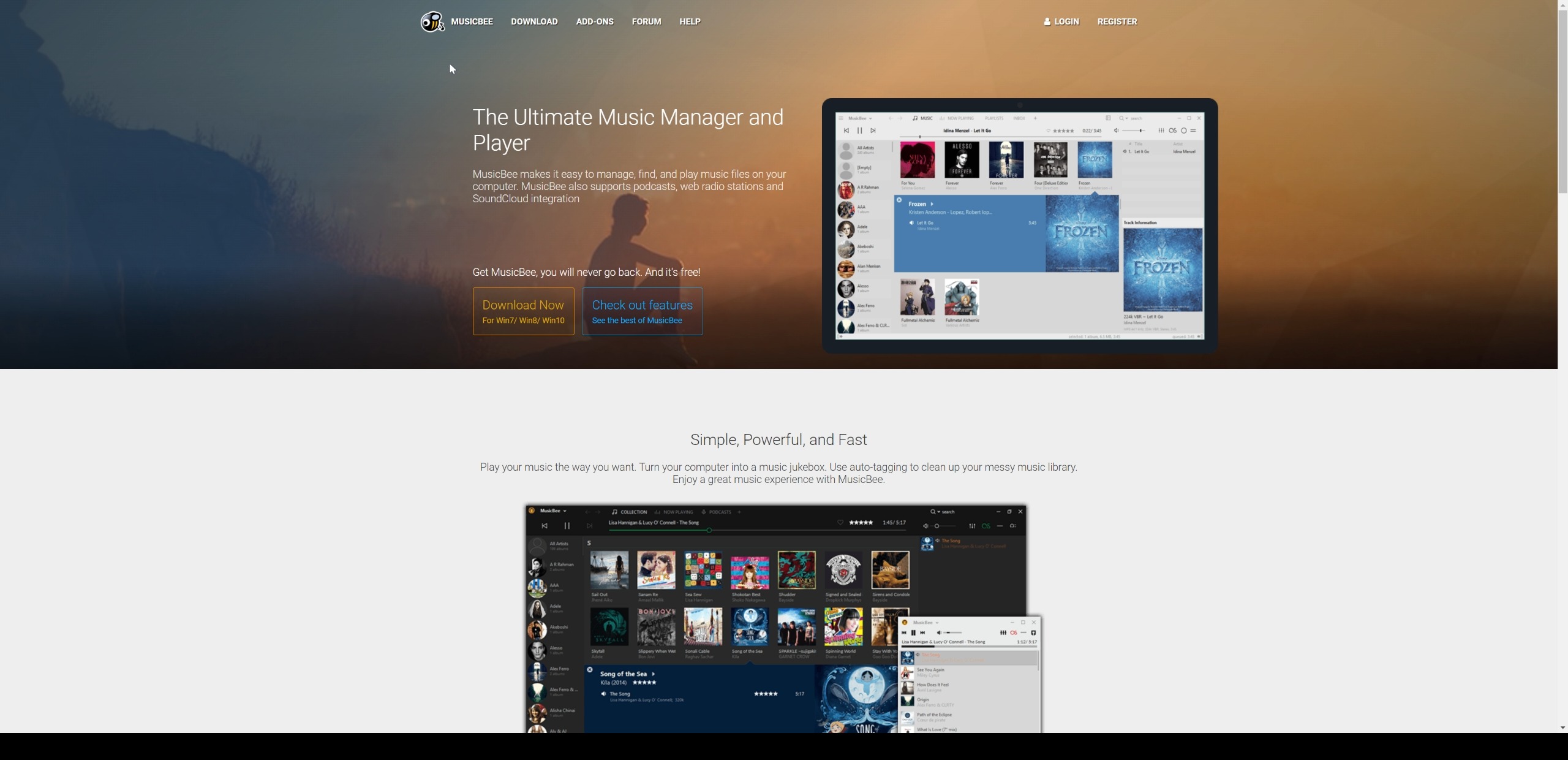
Task: Visit the FORUM nav item
Action: point(646,21)
